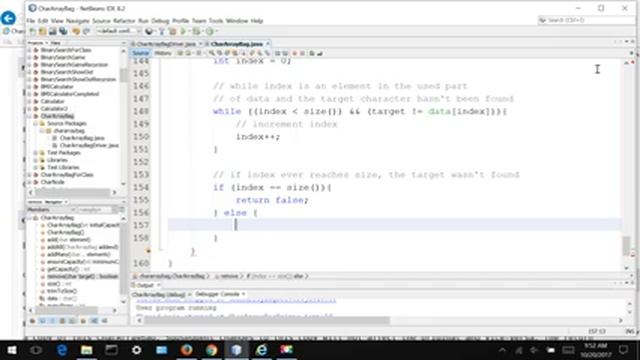Click the first Navigator filter icon at bottom
The image size is (640, 360).
[x=32, y=321]
